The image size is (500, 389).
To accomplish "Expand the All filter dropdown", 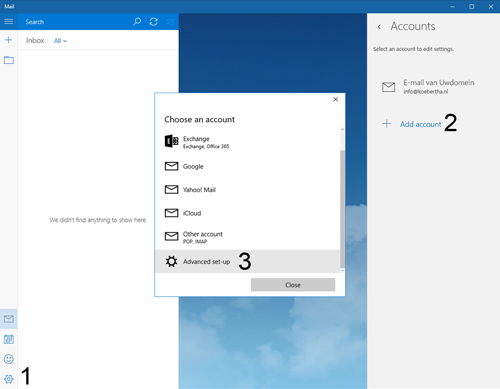I will [60, 41].
